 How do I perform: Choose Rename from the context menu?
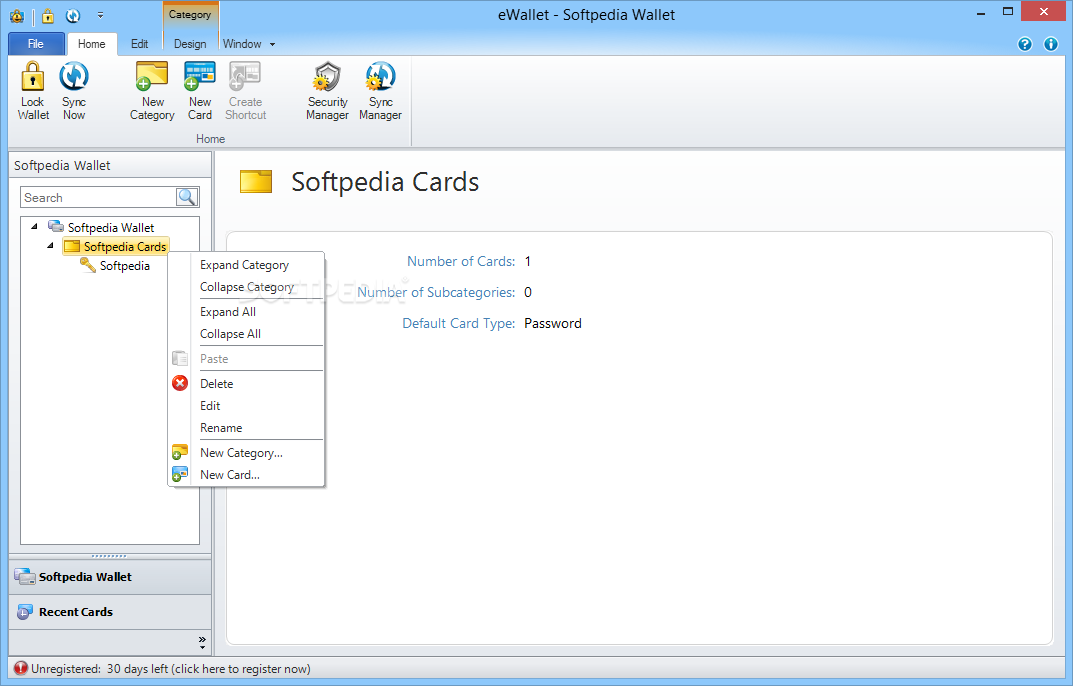tap(221, 427)
